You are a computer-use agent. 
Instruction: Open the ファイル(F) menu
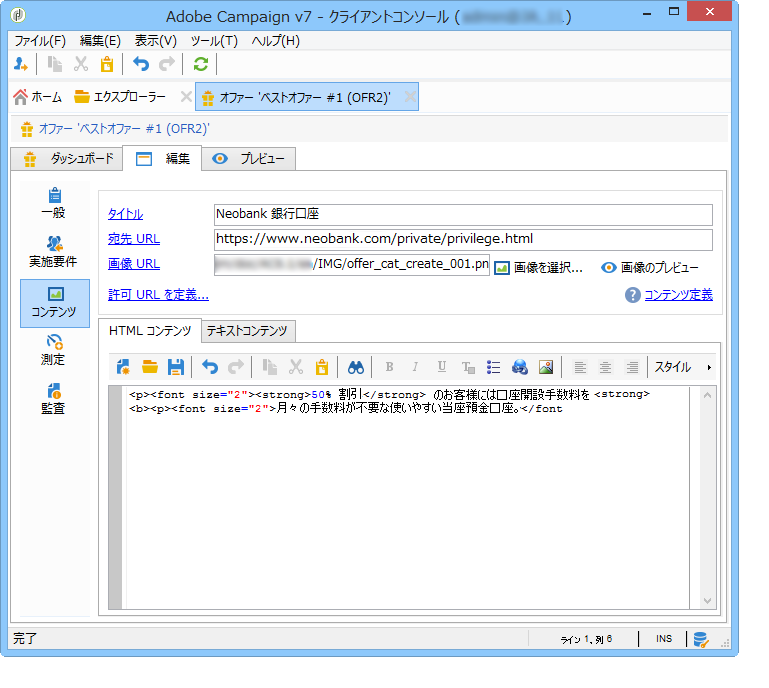pyautogui.click(x=40, y=41)
